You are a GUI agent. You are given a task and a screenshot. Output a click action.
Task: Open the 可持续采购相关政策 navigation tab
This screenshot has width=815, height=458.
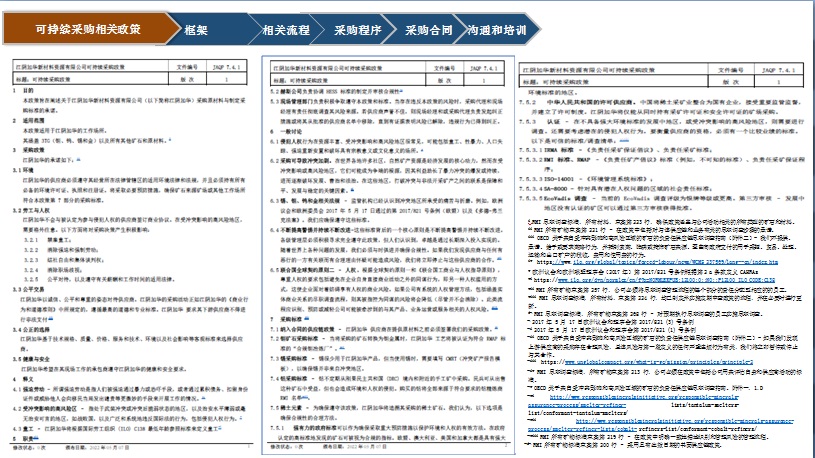pos(88,29)
